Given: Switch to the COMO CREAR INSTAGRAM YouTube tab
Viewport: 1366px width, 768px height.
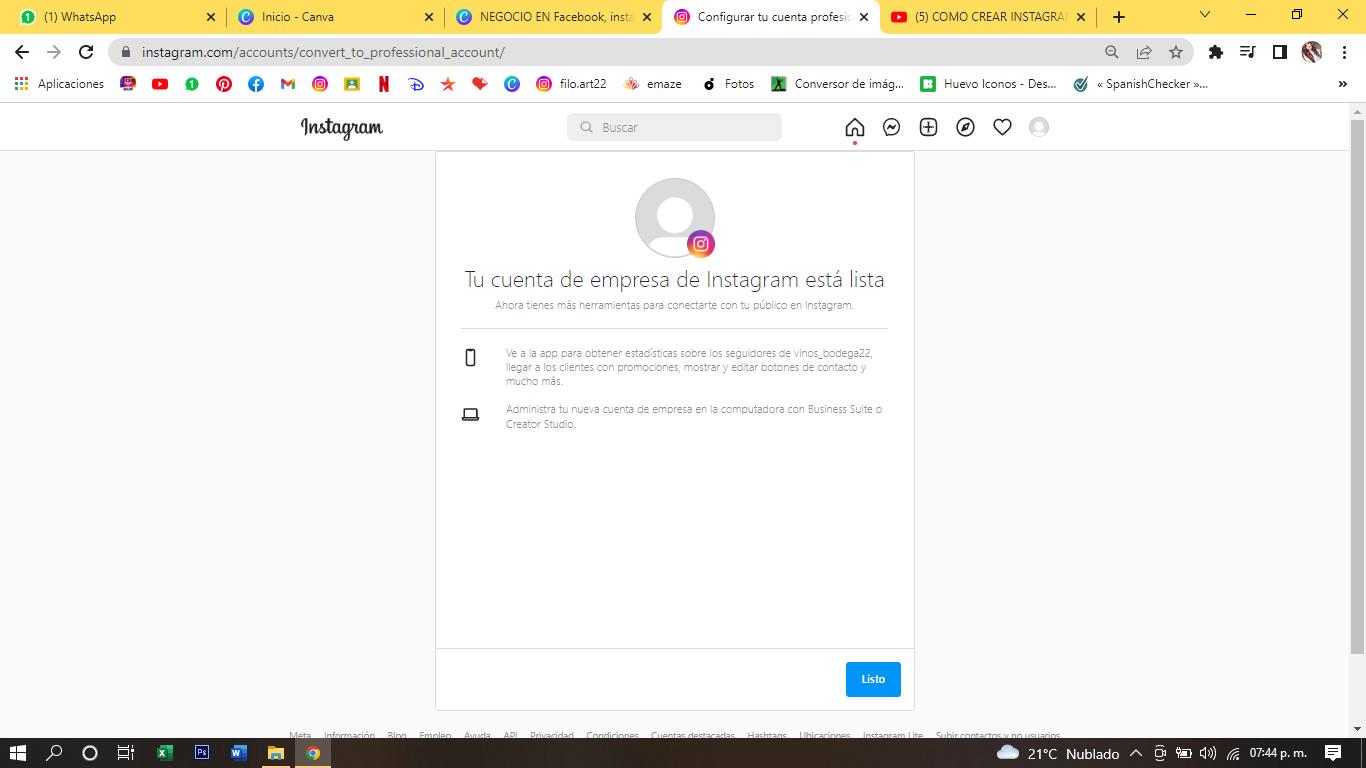Looking at the screenshot, I should 989,17.
